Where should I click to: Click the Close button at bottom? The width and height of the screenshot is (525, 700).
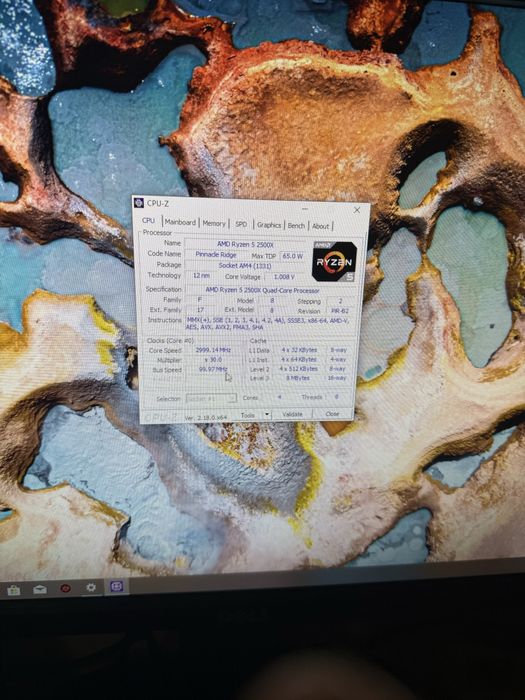tap(332, 414)
